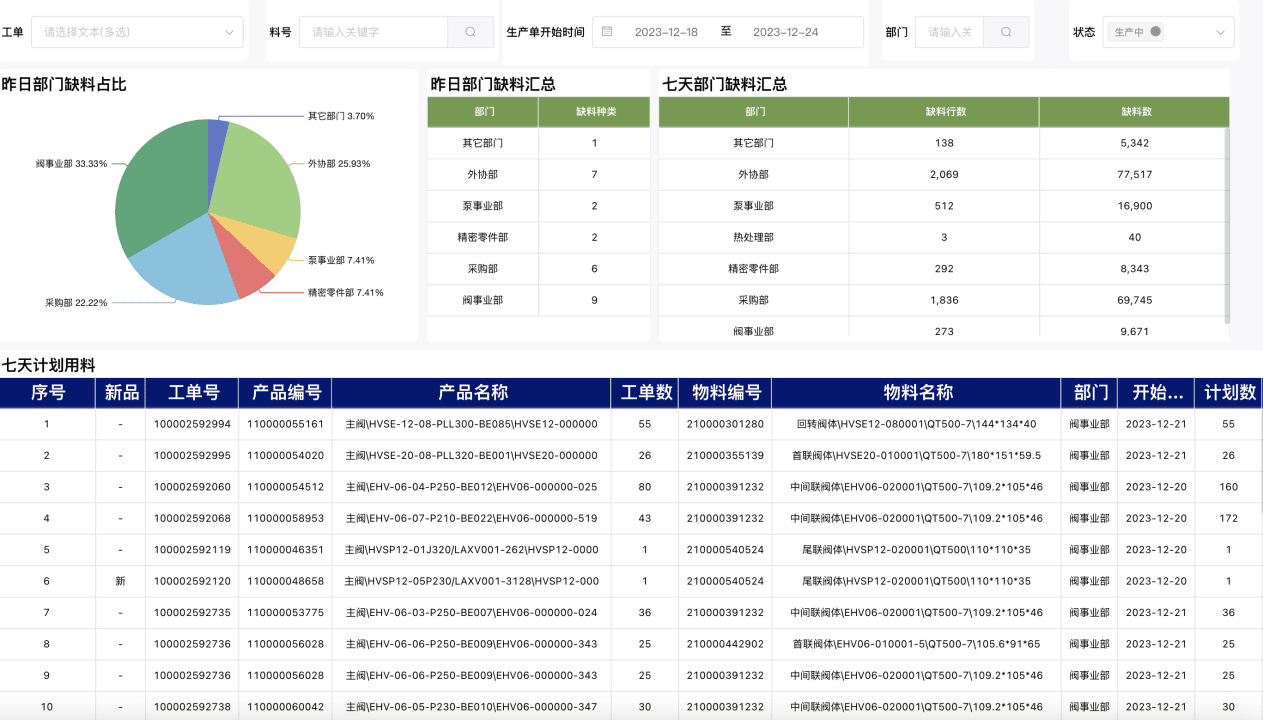Viewport: 1263px width, 720px height.
Task: Click 计划数 column header
Action: pyautogui.click(x=1229, y=393)
